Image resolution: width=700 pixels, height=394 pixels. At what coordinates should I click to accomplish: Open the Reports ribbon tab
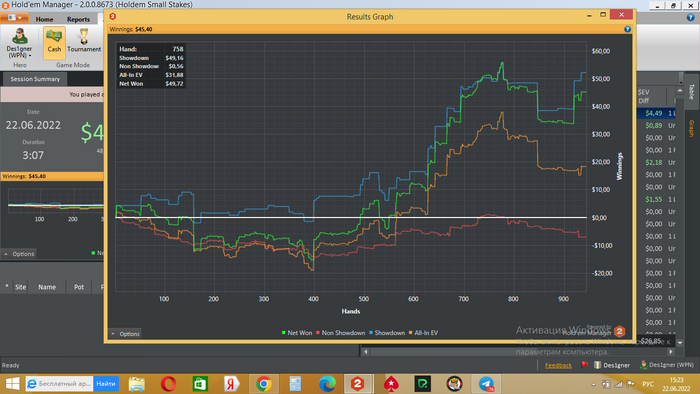78,19
